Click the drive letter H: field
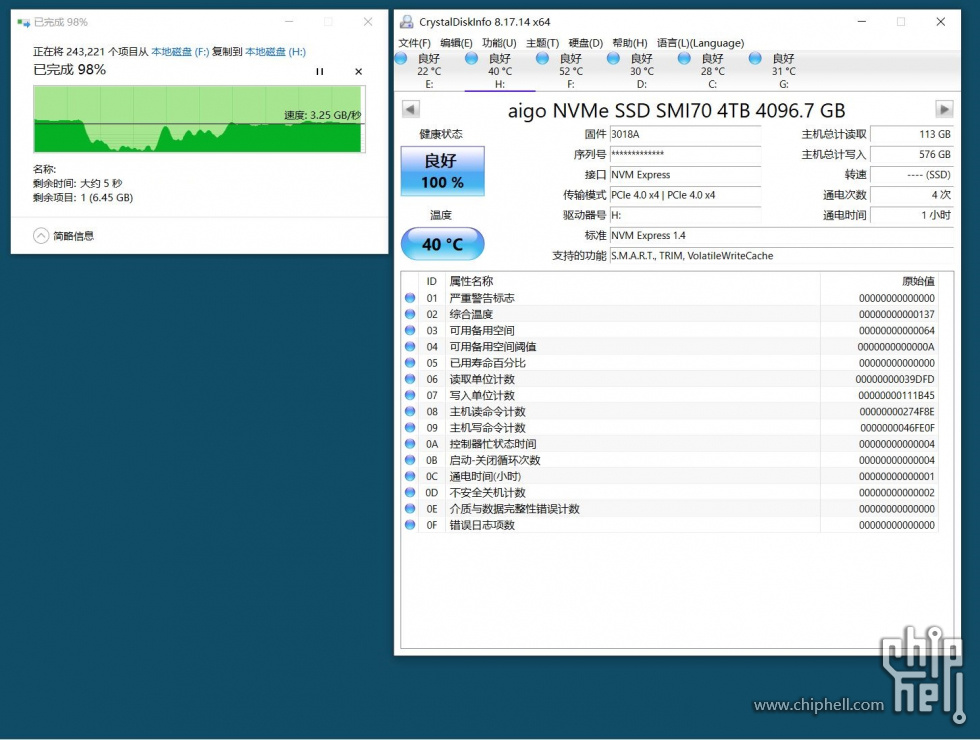The image size is (980, 740). (x=686, y=215)
